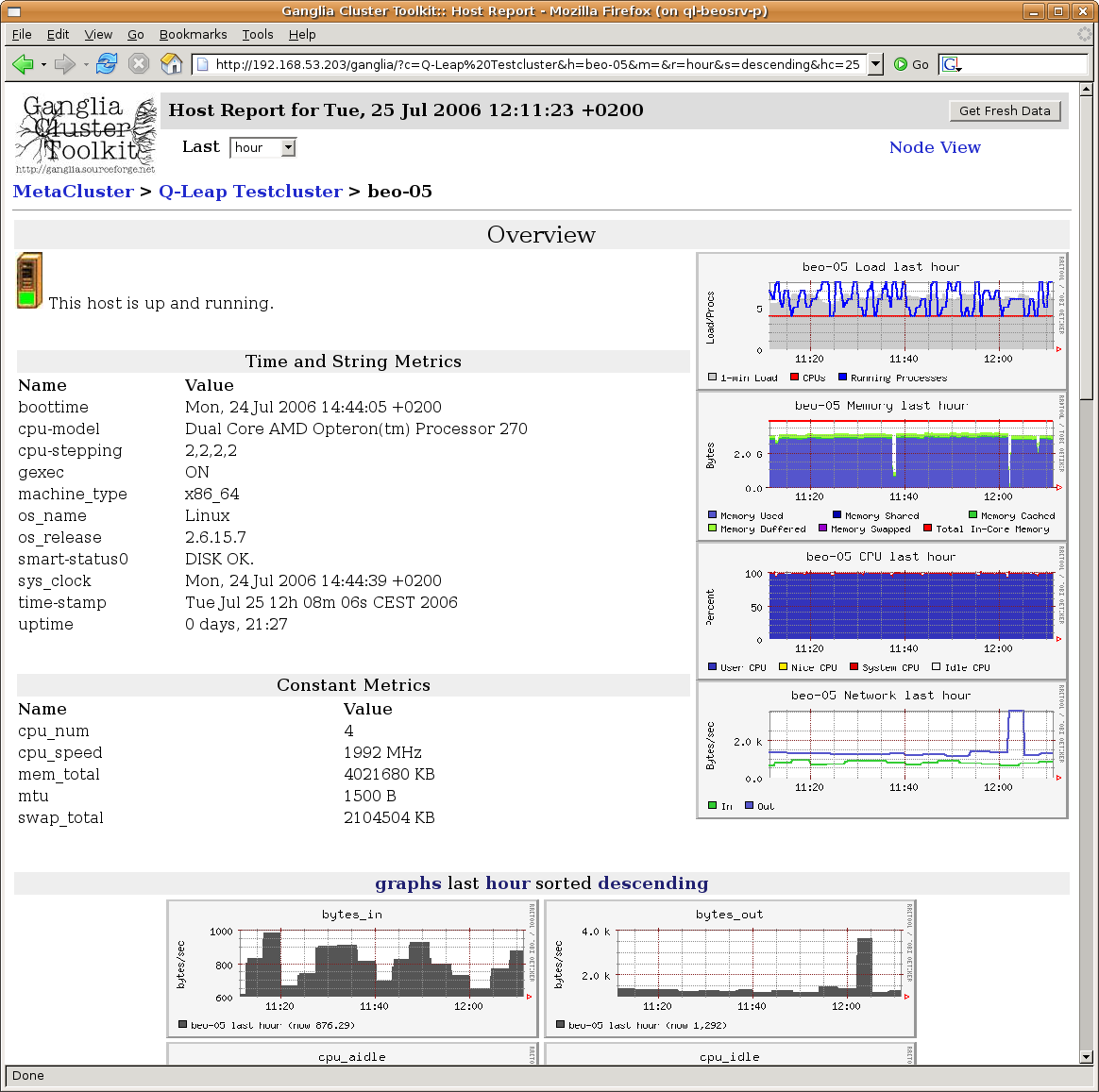The width and height of the screenshot is (1099, 1092).
Task: Open the Q-Leap Testcluster link
Action: (250, 192)
